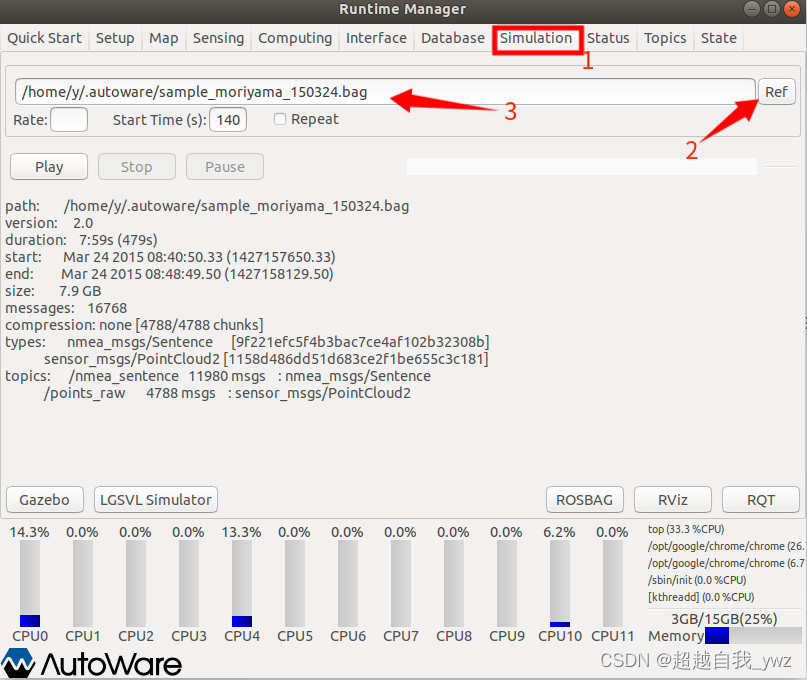Open the Topics tab

click(665, 38)
